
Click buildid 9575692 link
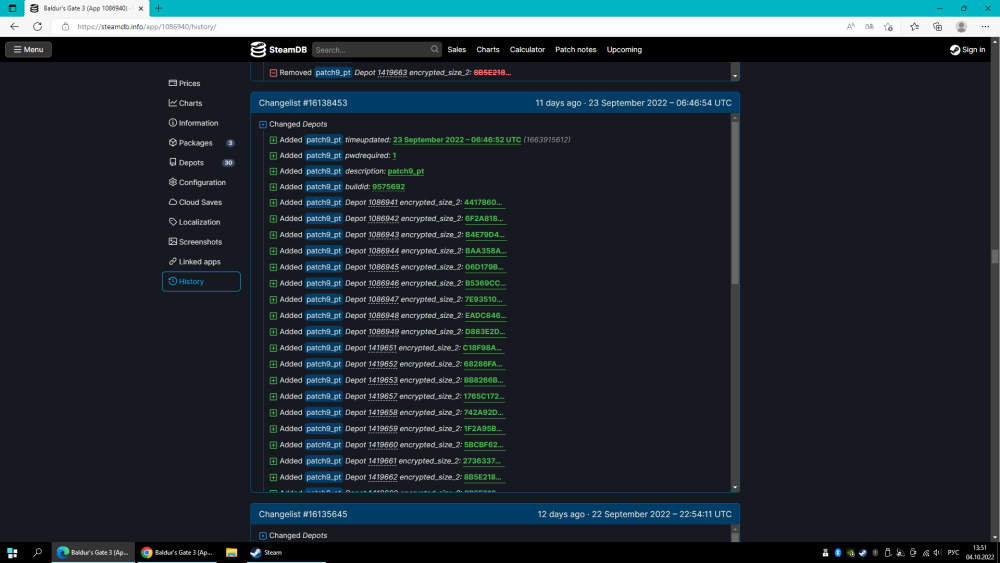click(x=388, y=187)
